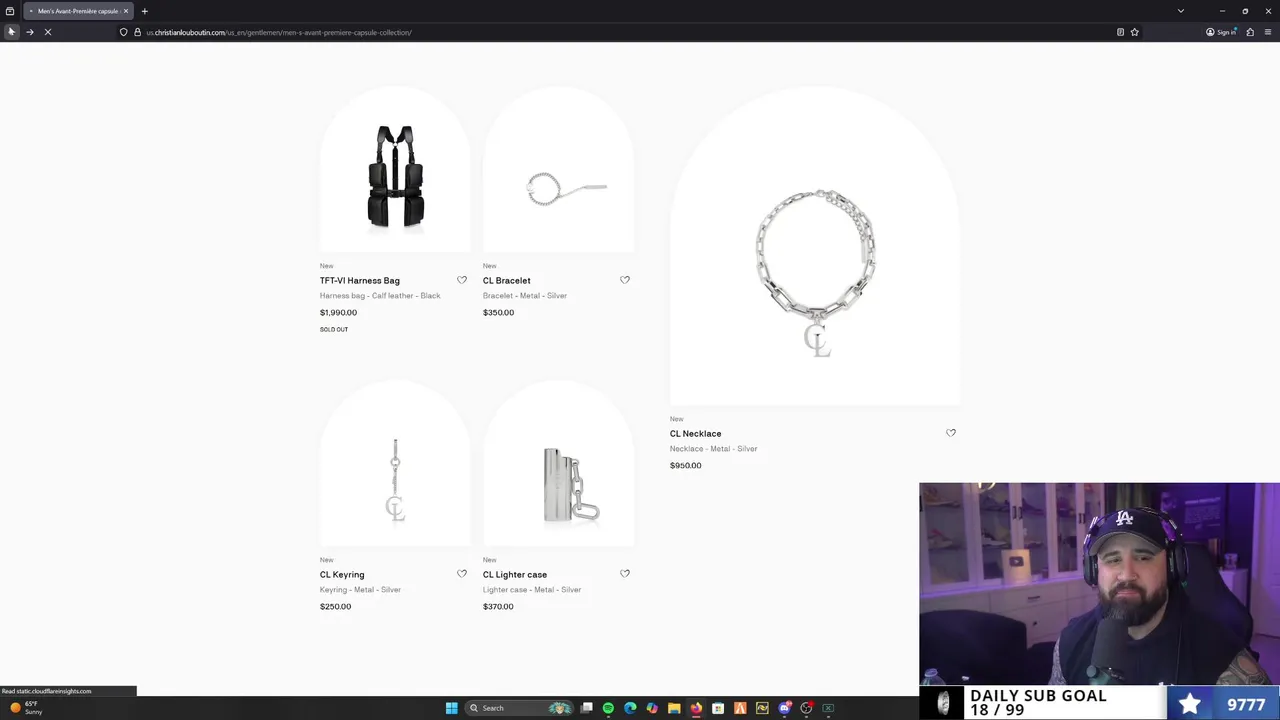Open Discord from taskbar
The width and height of the screenshot is (1280, 720).
coord(785,708)
